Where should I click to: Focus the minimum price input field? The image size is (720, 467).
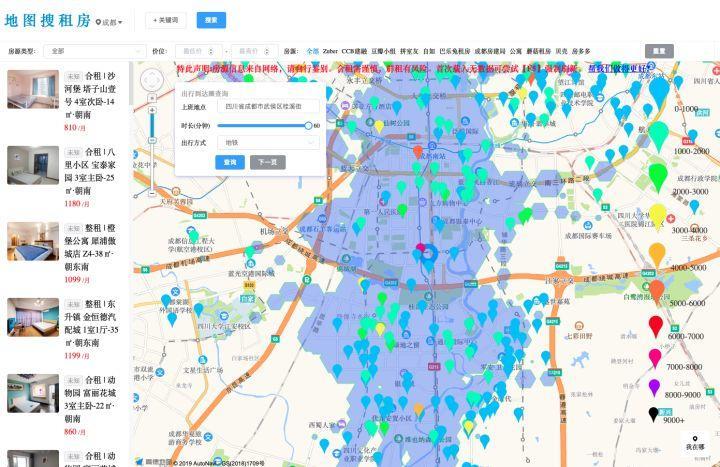pos(198,51)
